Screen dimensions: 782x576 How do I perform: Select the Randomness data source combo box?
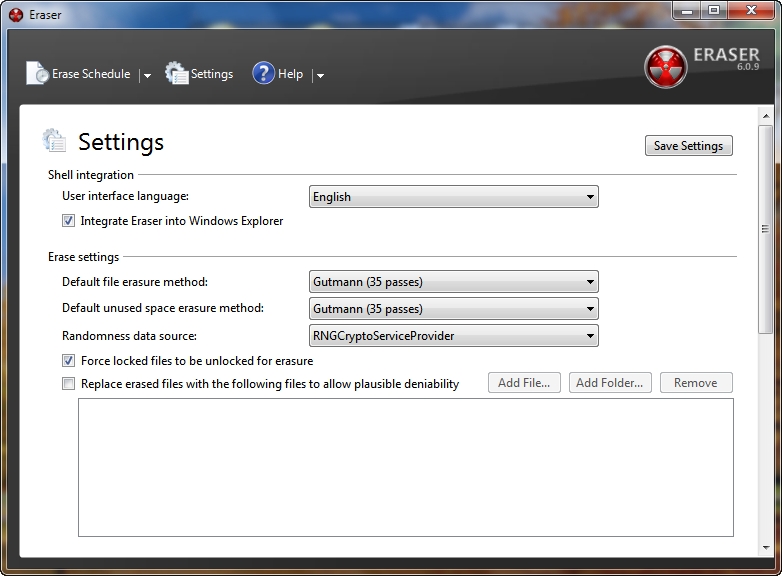click(454, 336)
